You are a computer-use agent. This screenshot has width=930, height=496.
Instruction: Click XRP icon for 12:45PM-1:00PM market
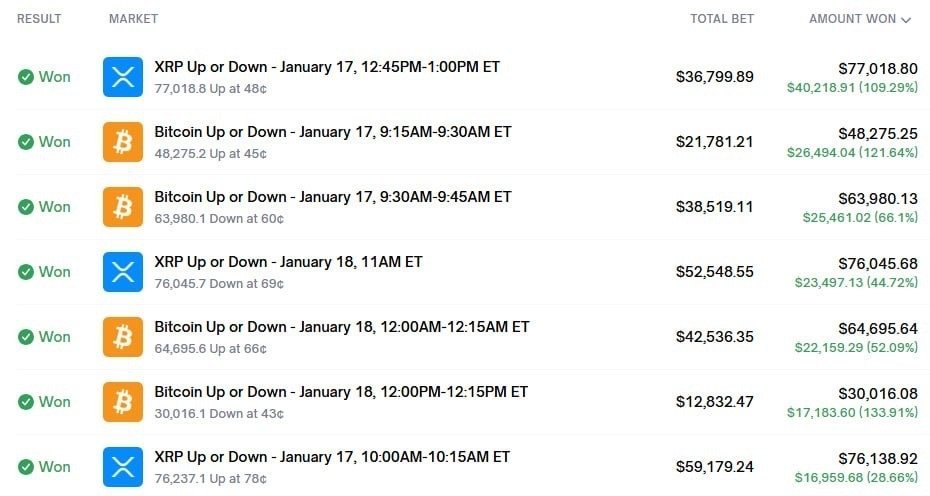[x=123, y=77]
